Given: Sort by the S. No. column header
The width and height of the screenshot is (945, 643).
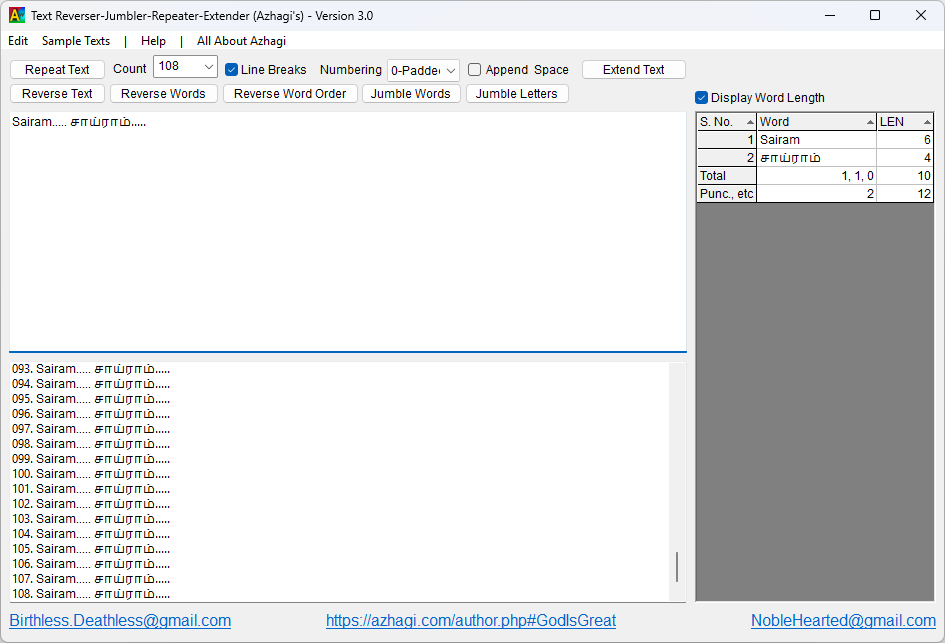Looking at the screenshot, I should point(726,122).
